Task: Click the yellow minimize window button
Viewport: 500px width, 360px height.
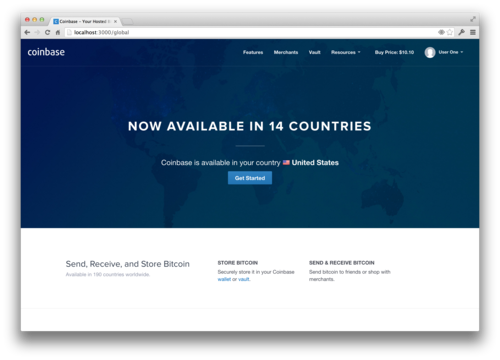Action: pos(34,20)
